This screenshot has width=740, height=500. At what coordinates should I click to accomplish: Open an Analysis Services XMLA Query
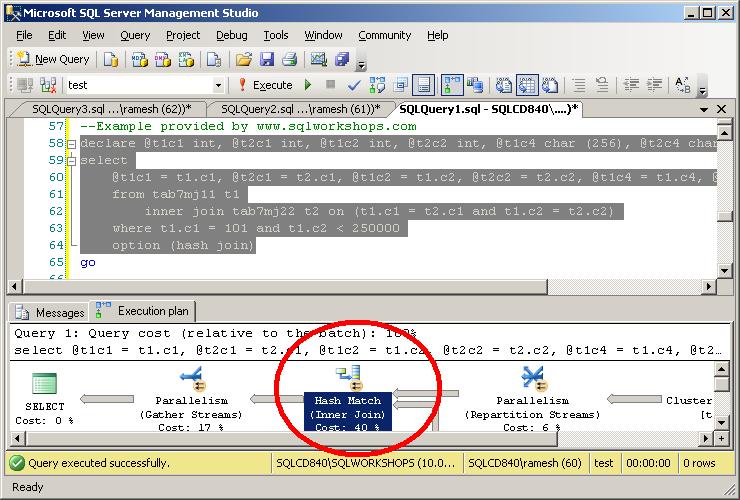coord(186,59)
